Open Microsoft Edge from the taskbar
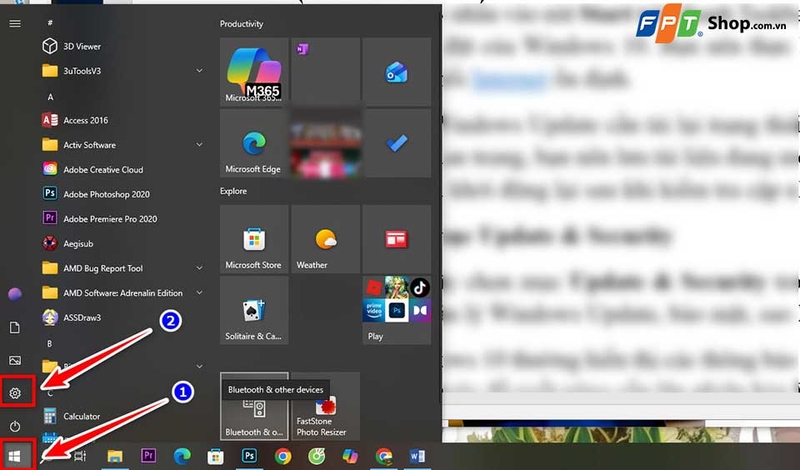Screen dimensions: 800x470 pos(182,456)
